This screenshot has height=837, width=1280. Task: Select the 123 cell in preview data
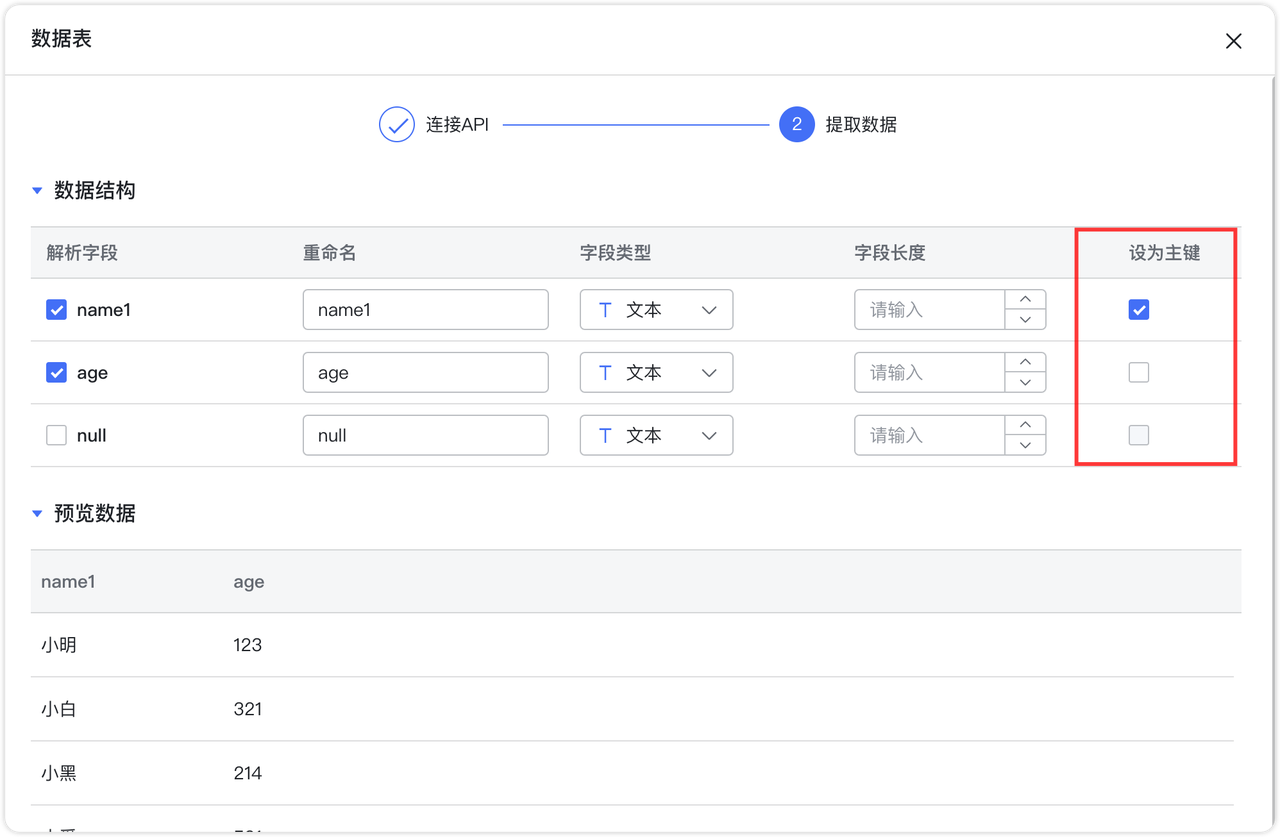tap(247, 645)
